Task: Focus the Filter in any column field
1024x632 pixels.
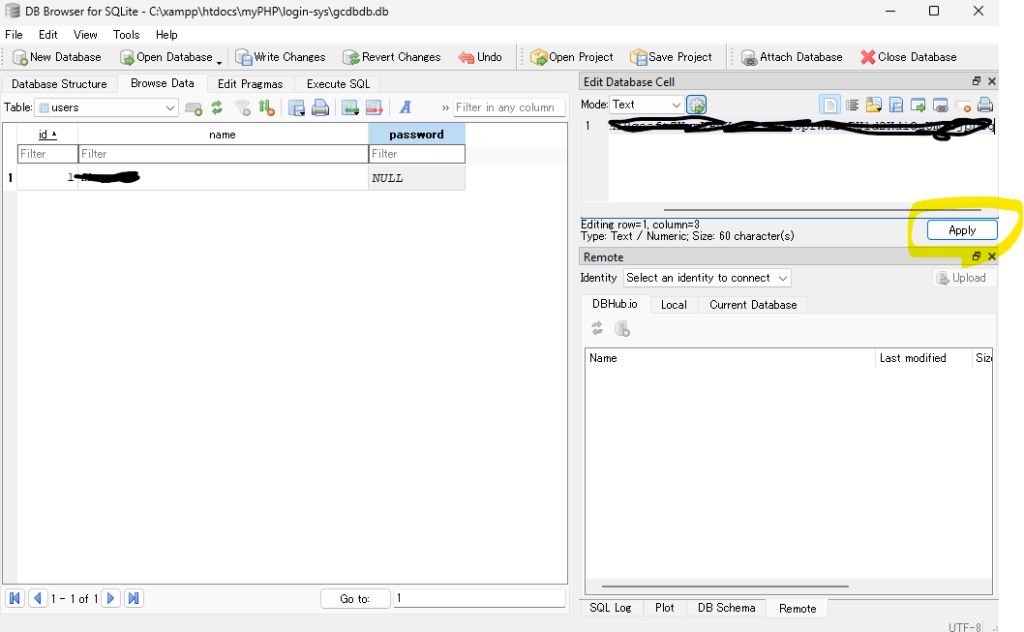Action: [505, 108]
